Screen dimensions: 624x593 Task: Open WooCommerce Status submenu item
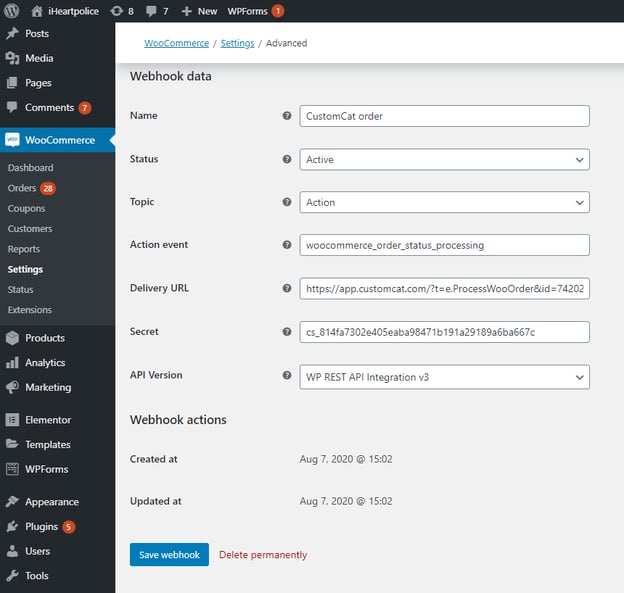(x=20, y=289)
